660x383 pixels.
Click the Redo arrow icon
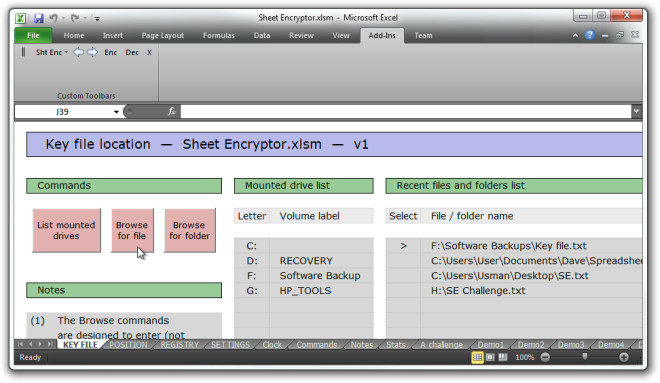[x=75, y=18]
